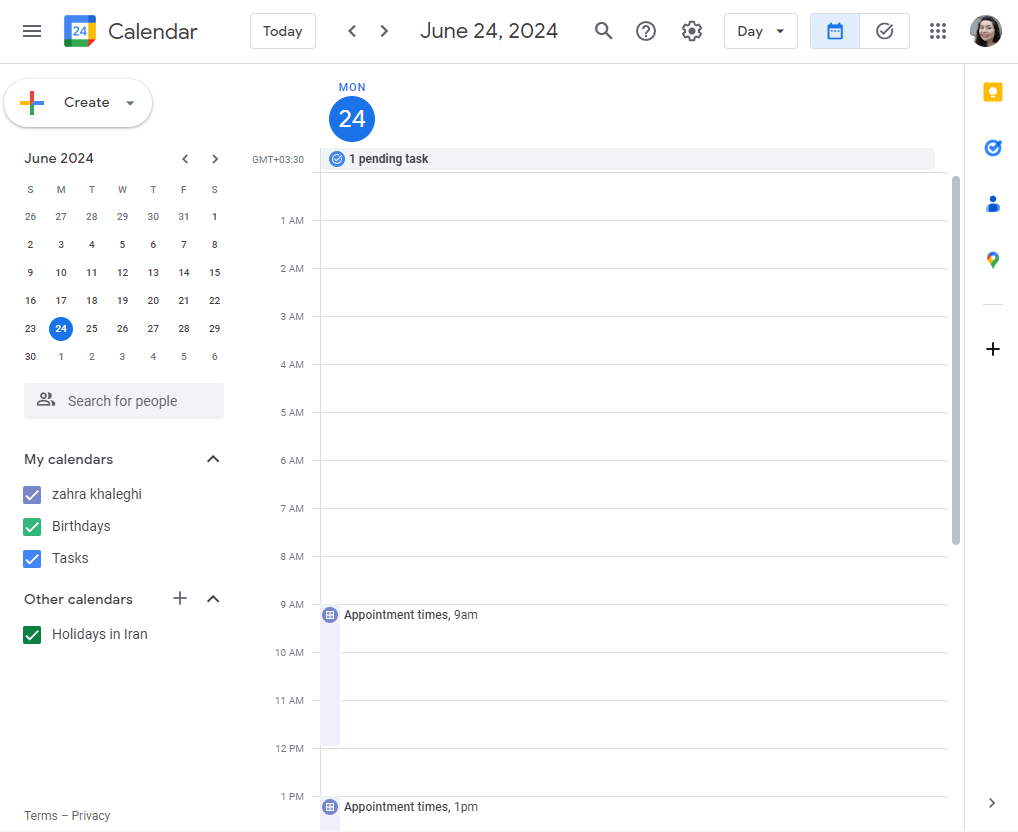Open Google Maps in side panel

[x=992, y=260]
